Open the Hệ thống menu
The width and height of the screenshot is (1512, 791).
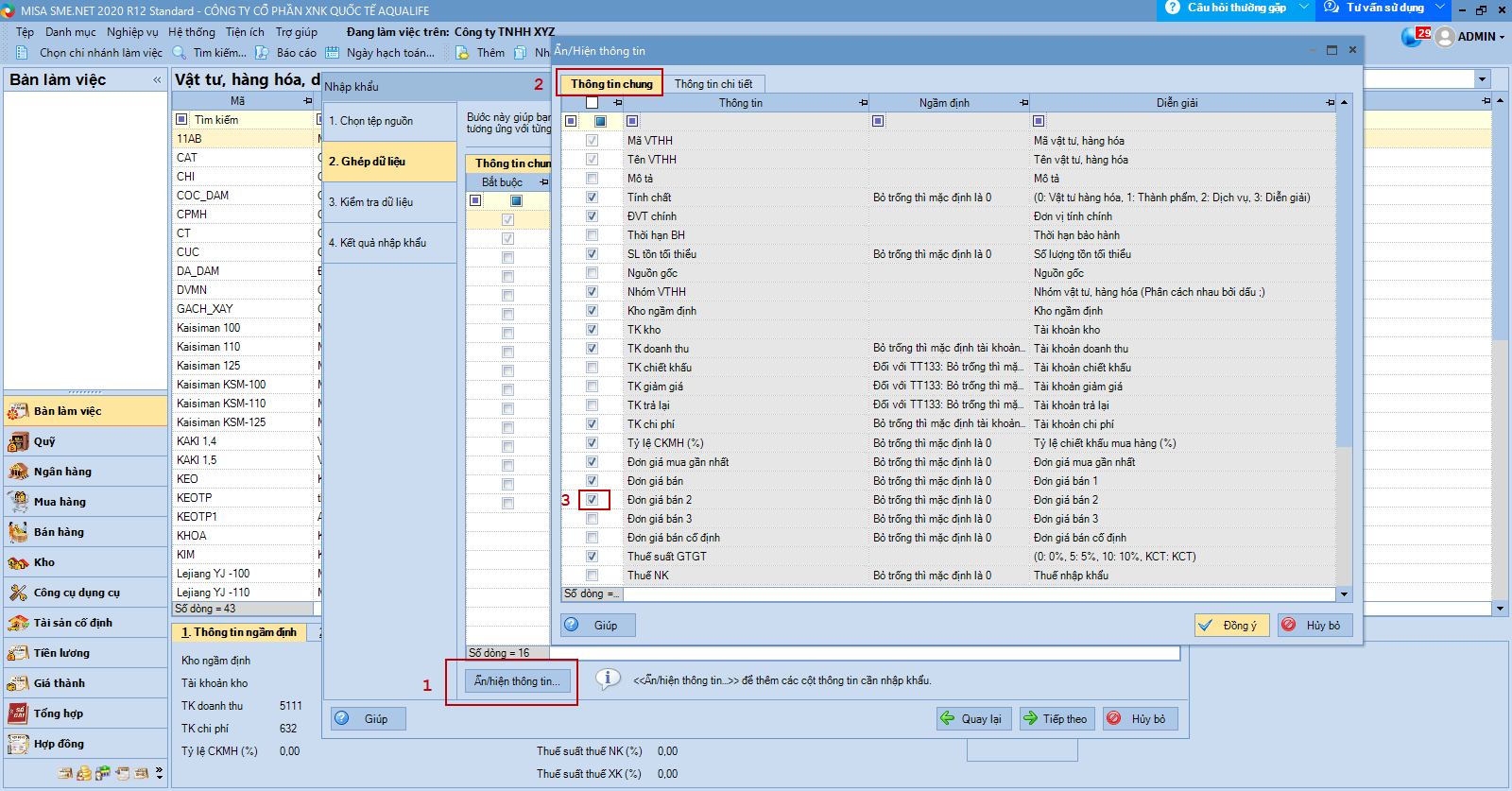pyautogui.click(x=192, y=32)
